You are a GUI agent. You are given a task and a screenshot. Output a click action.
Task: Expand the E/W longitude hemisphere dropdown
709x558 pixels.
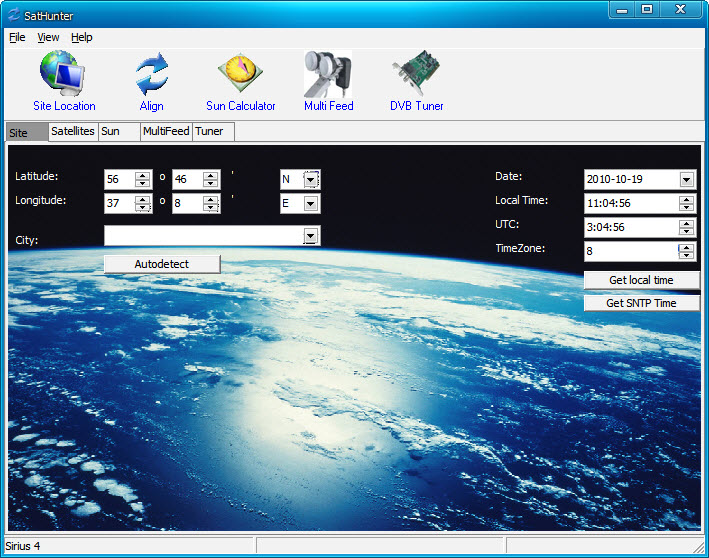[x=311, y=204]
